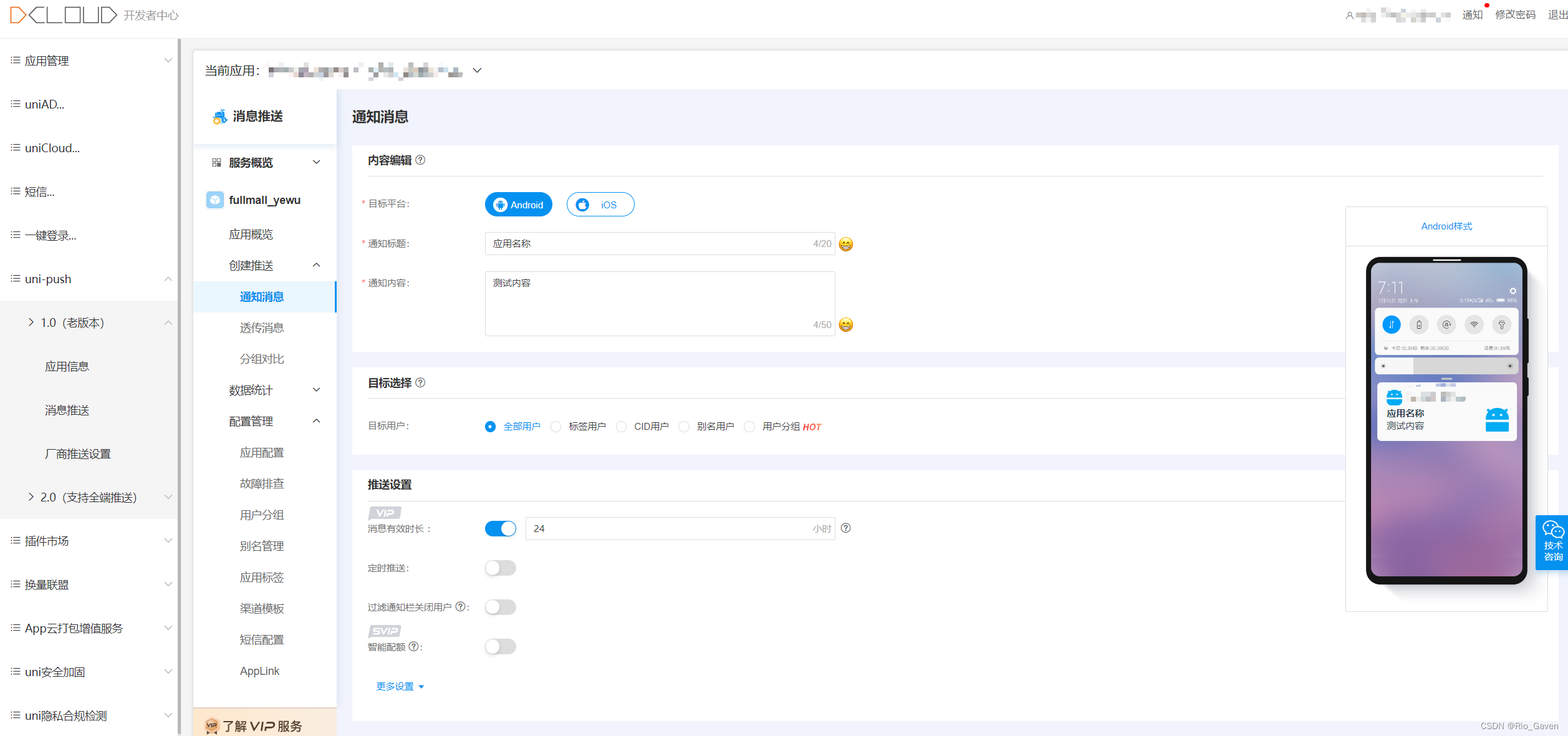The image size is (1568, 736).
Task: Click the settings gear in phone preview
Action: click(x=1513, y=291)
